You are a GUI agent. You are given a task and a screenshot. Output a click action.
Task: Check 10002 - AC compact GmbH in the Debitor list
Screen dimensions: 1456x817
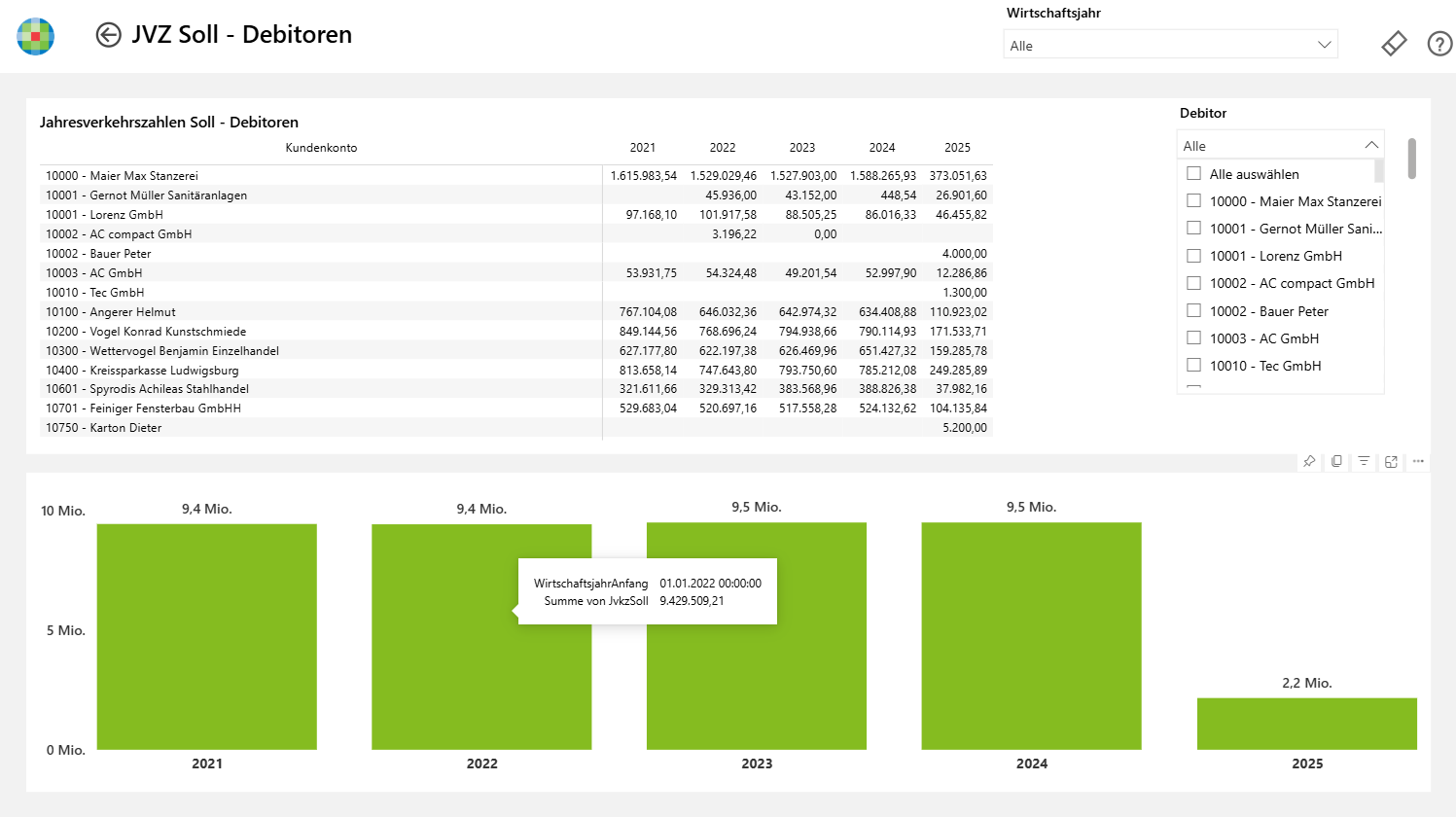tap(1193, 283)
